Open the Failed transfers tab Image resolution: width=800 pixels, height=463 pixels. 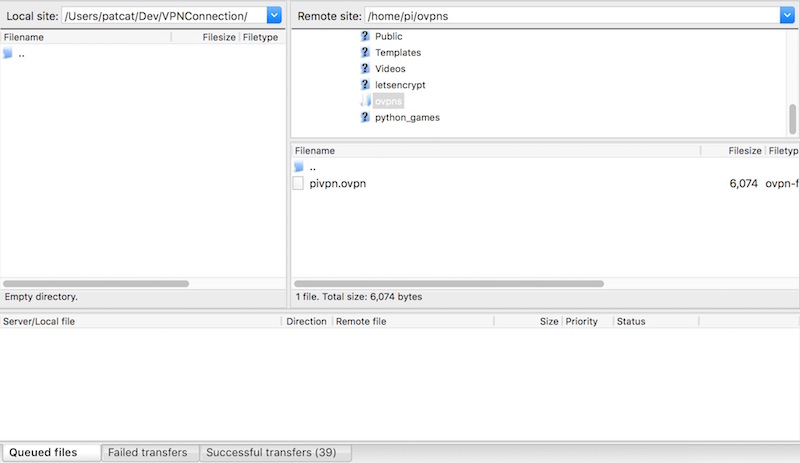tap(150, 453)
